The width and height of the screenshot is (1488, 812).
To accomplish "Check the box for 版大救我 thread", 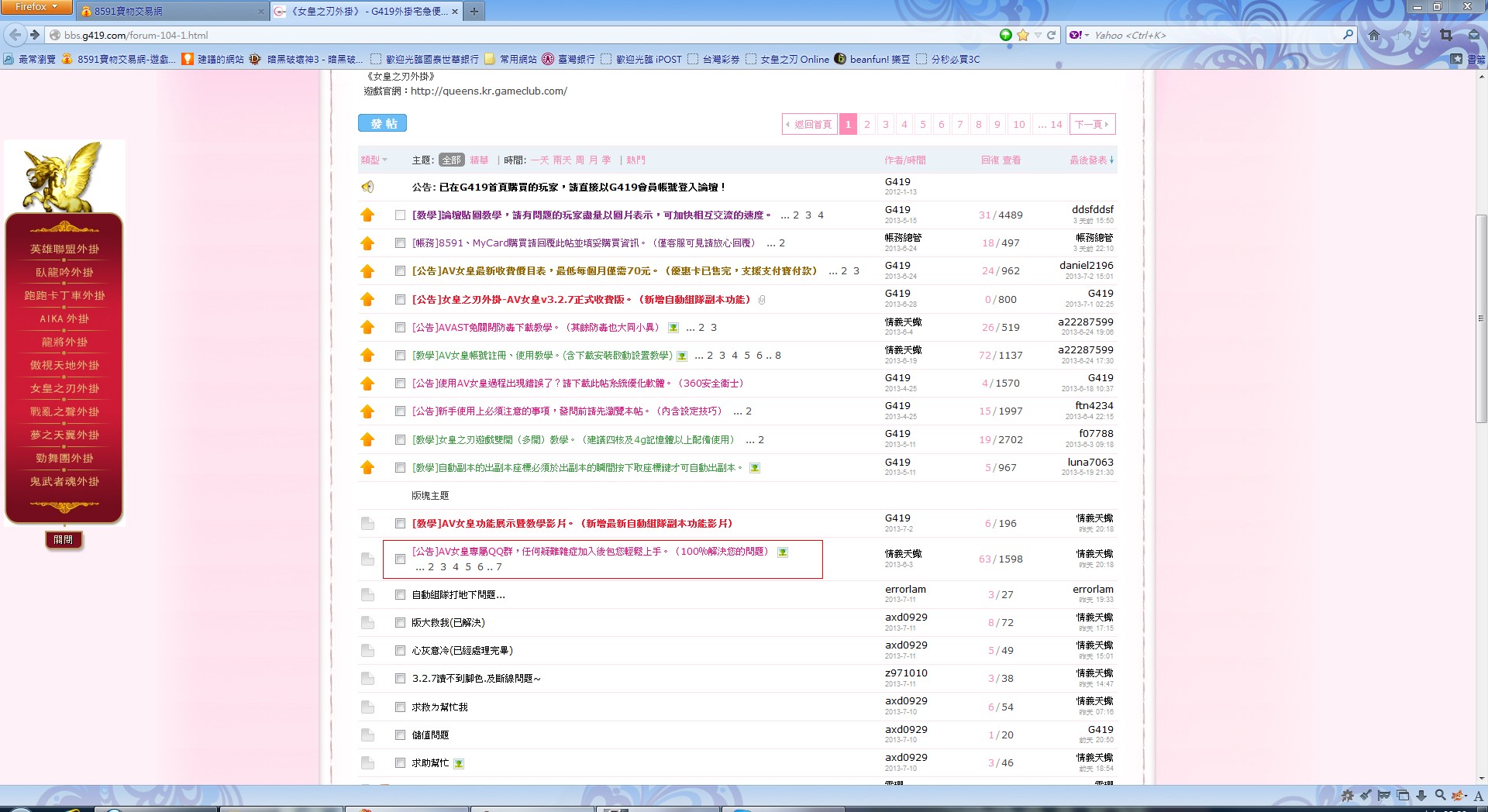I will pyautogui.click(x=400, y=623).
